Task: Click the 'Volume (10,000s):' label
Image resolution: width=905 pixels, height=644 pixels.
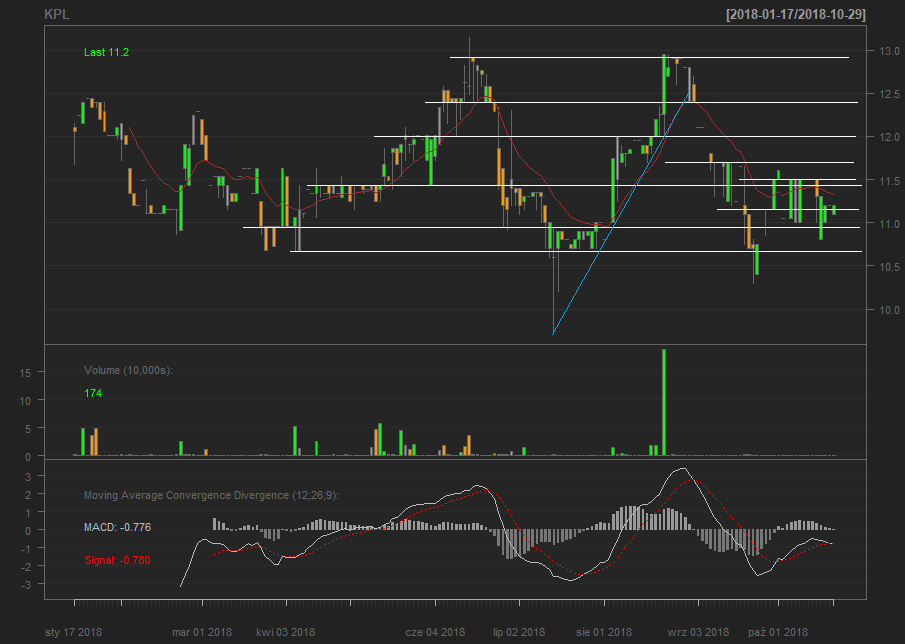Action: [x=128, y=370]
